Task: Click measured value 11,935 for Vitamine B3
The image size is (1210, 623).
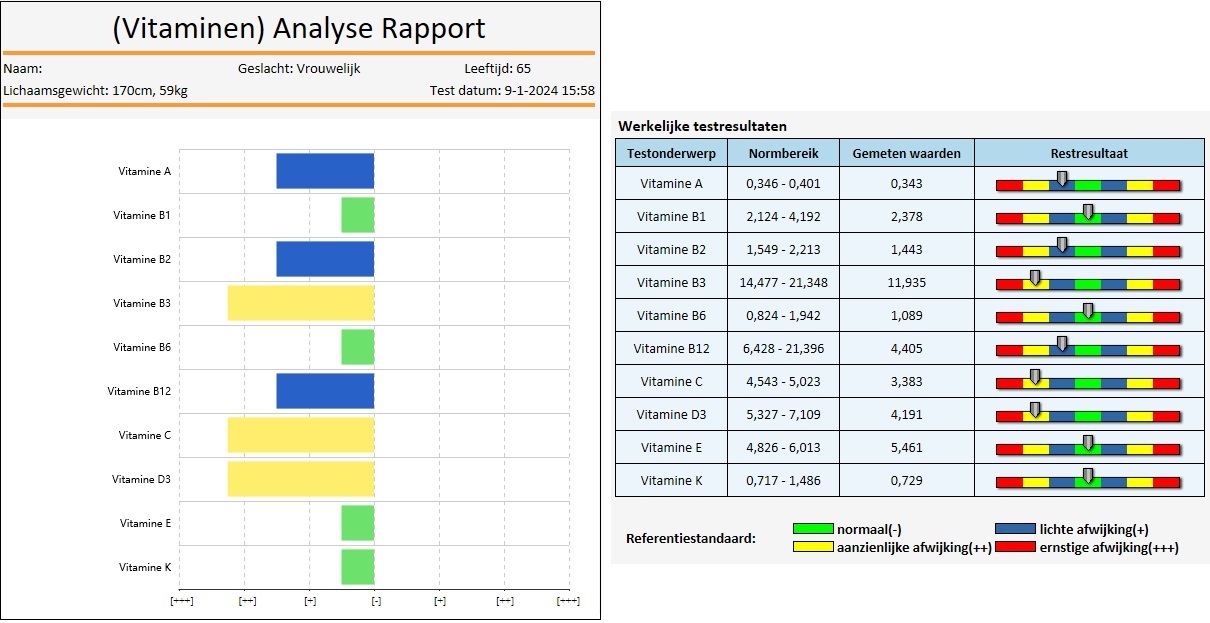Action: pos(906,283)
